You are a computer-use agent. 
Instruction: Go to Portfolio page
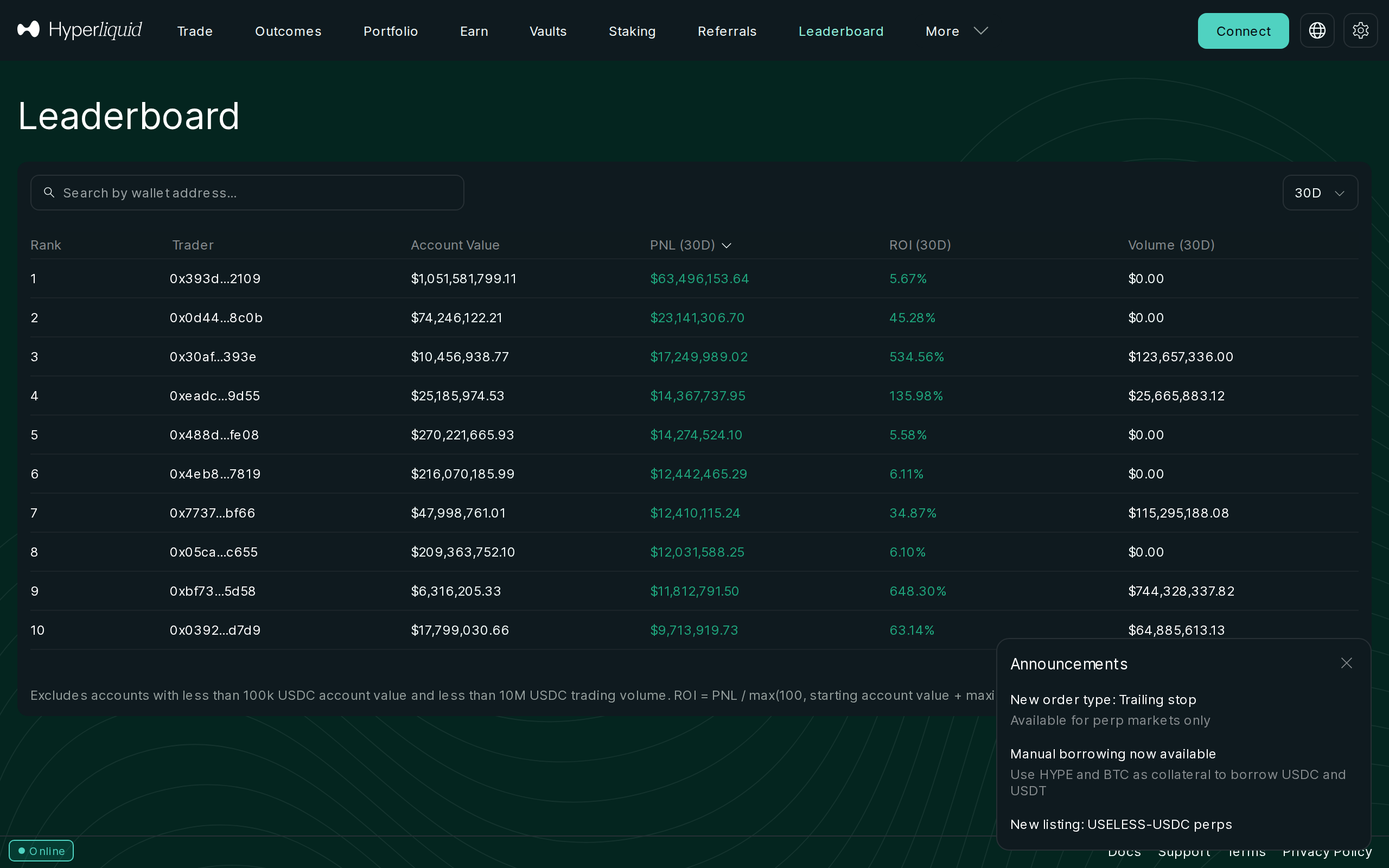(x=390, y=31)
